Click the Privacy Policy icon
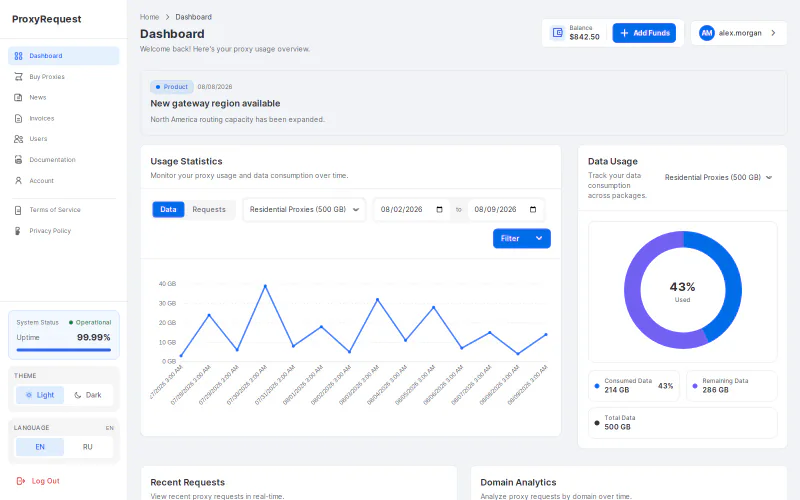Screen dimensions: 800x500 click(x=18, y=231)
